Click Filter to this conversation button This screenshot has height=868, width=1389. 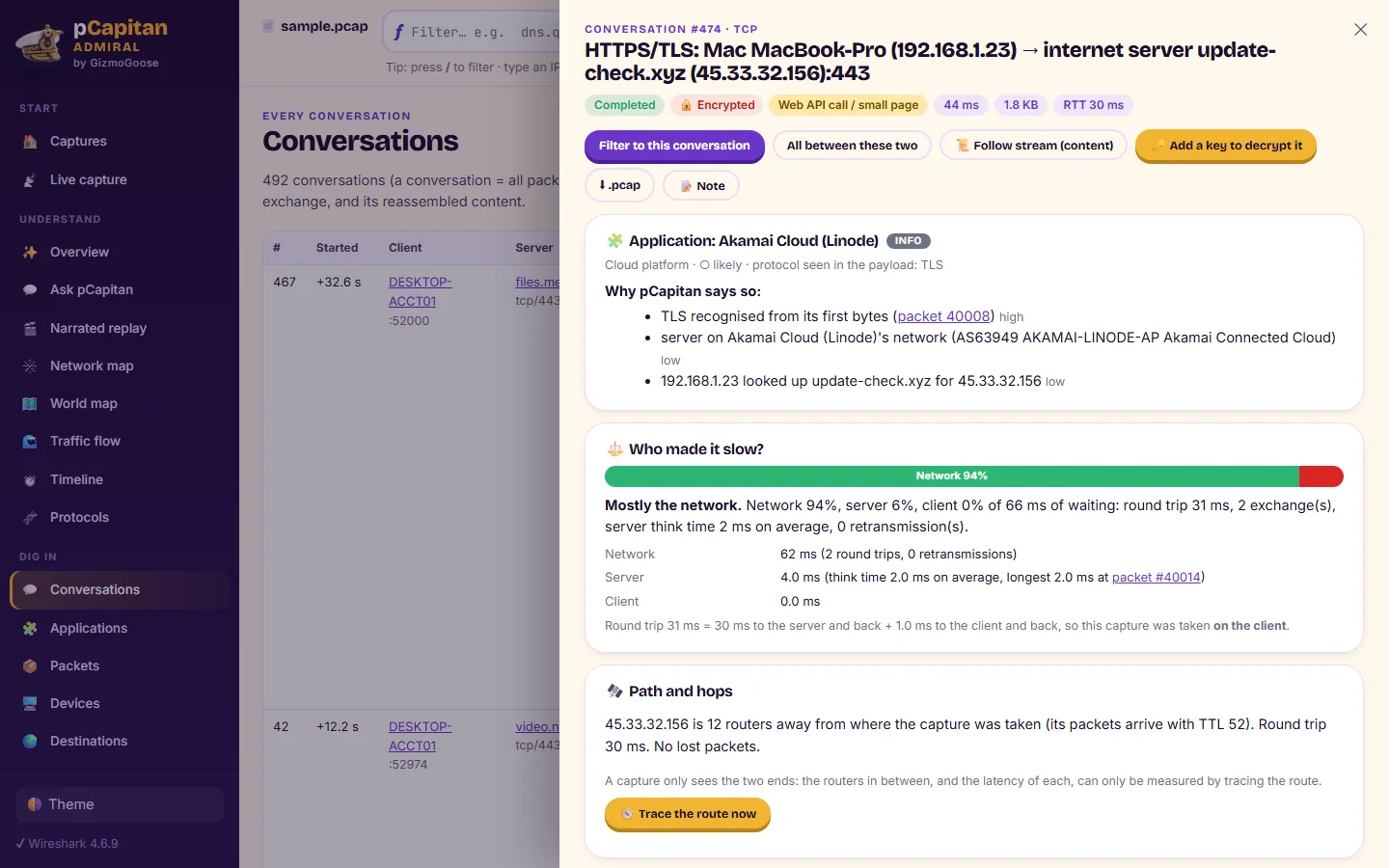[x=674, y=146]
